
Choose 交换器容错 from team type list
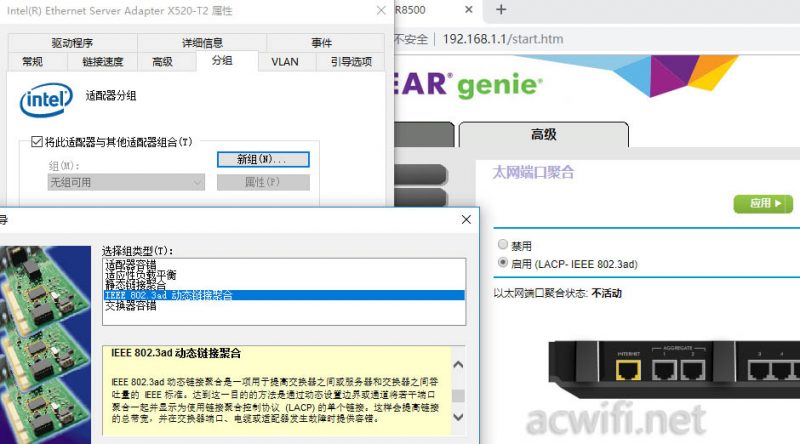(131, 306)
